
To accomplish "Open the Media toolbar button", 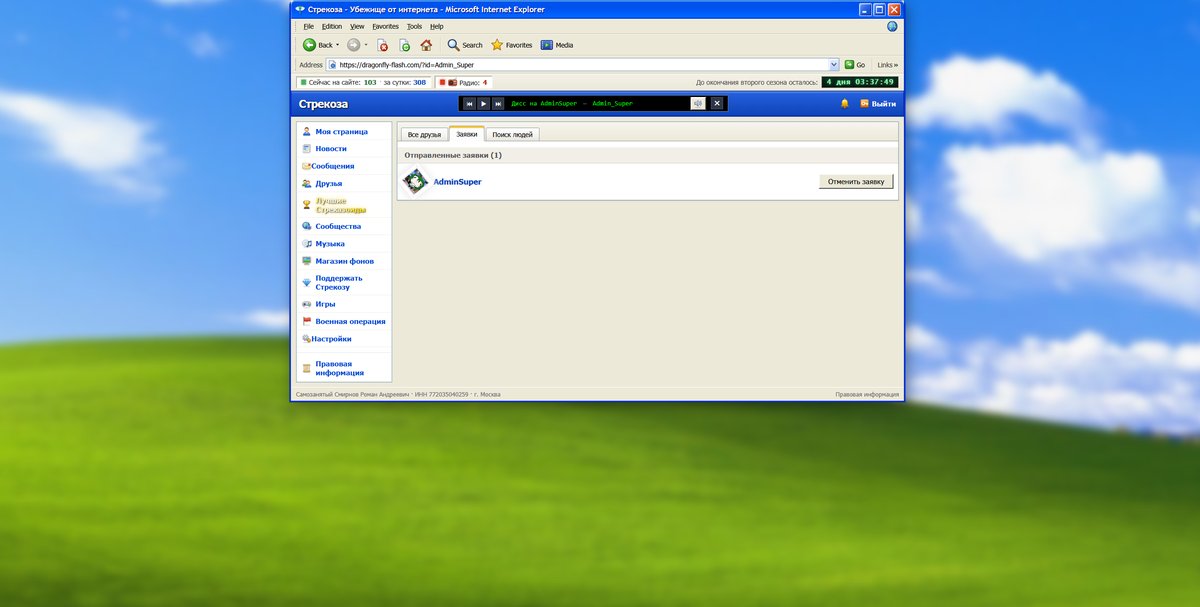I will tap(557, 45).
